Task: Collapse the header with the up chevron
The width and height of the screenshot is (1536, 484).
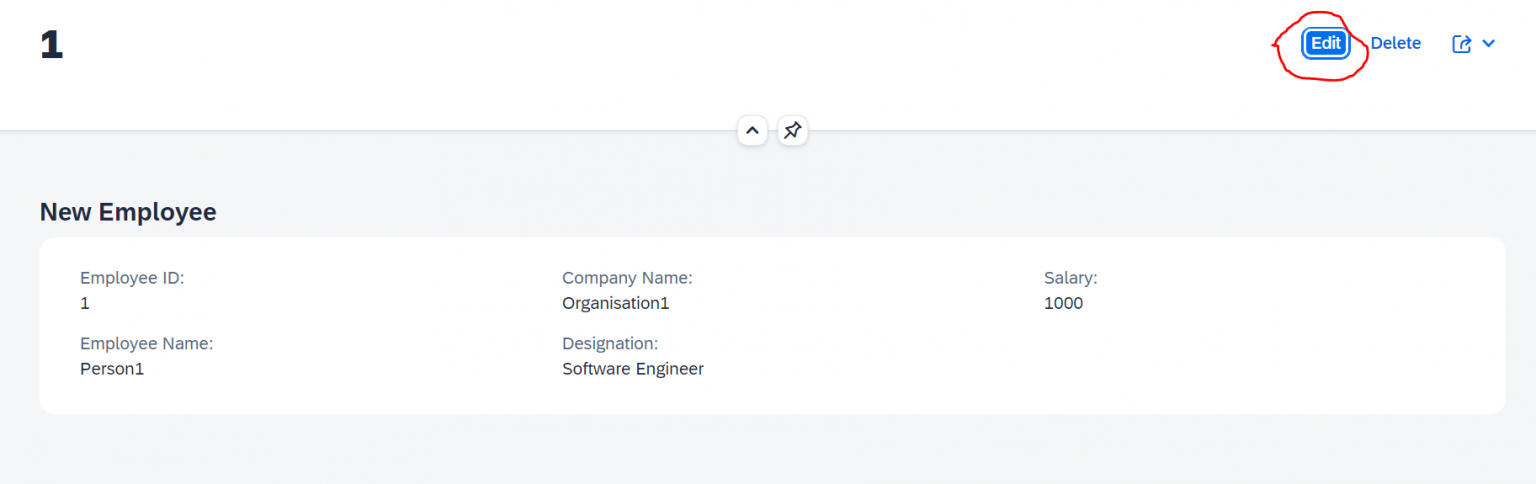Action: pos(752,131)
